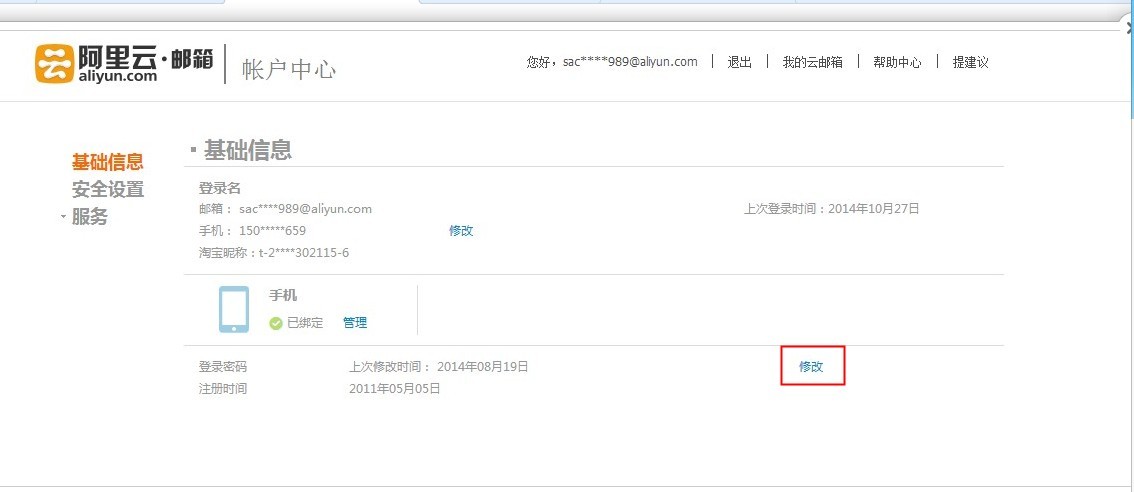The width and height of the screenshot is (1134, 492).
Task: Open the 服务 sidebar item
Action: click(90, 216)
